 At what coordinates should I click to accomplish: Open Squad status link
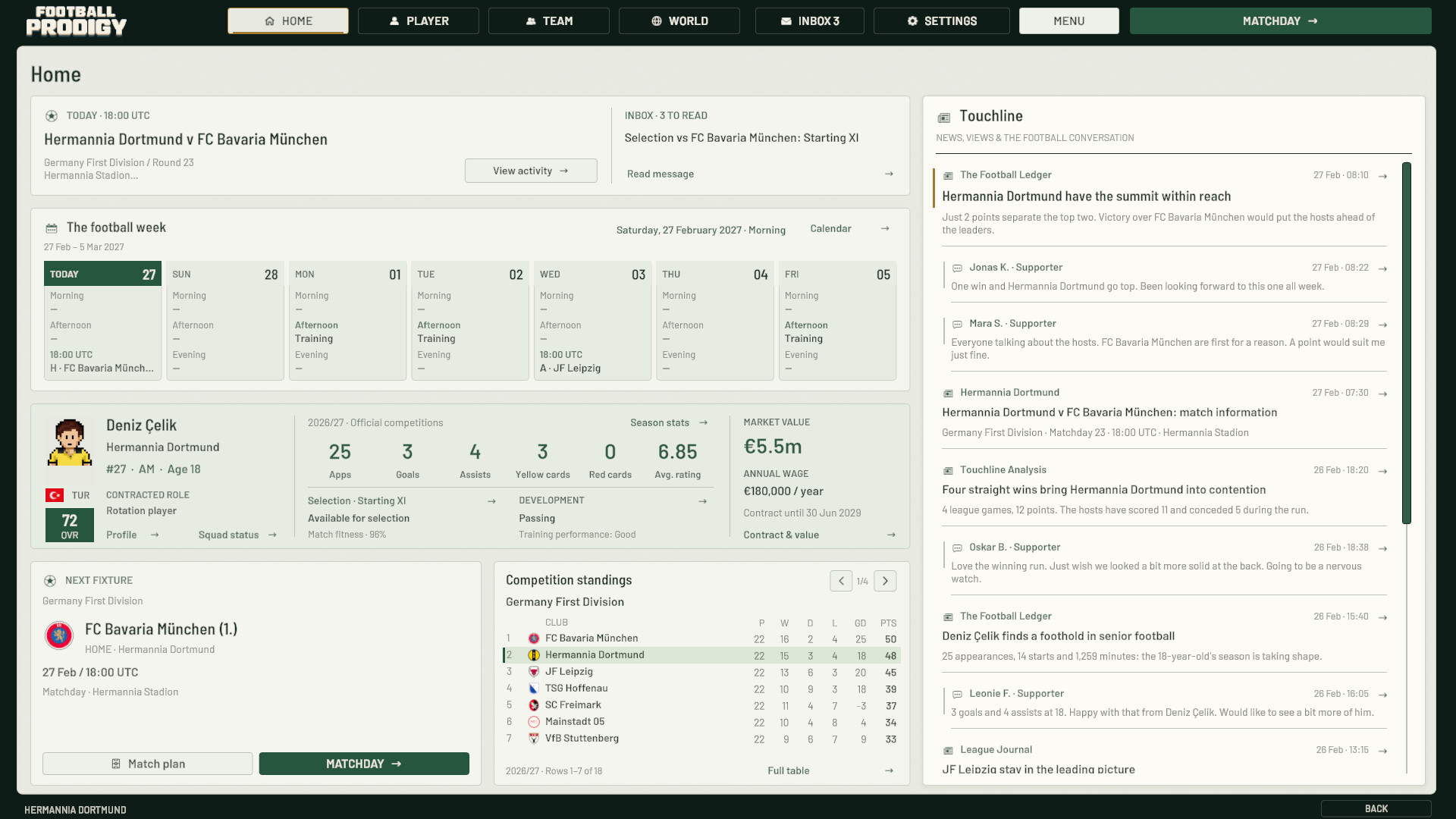(237, 535)
